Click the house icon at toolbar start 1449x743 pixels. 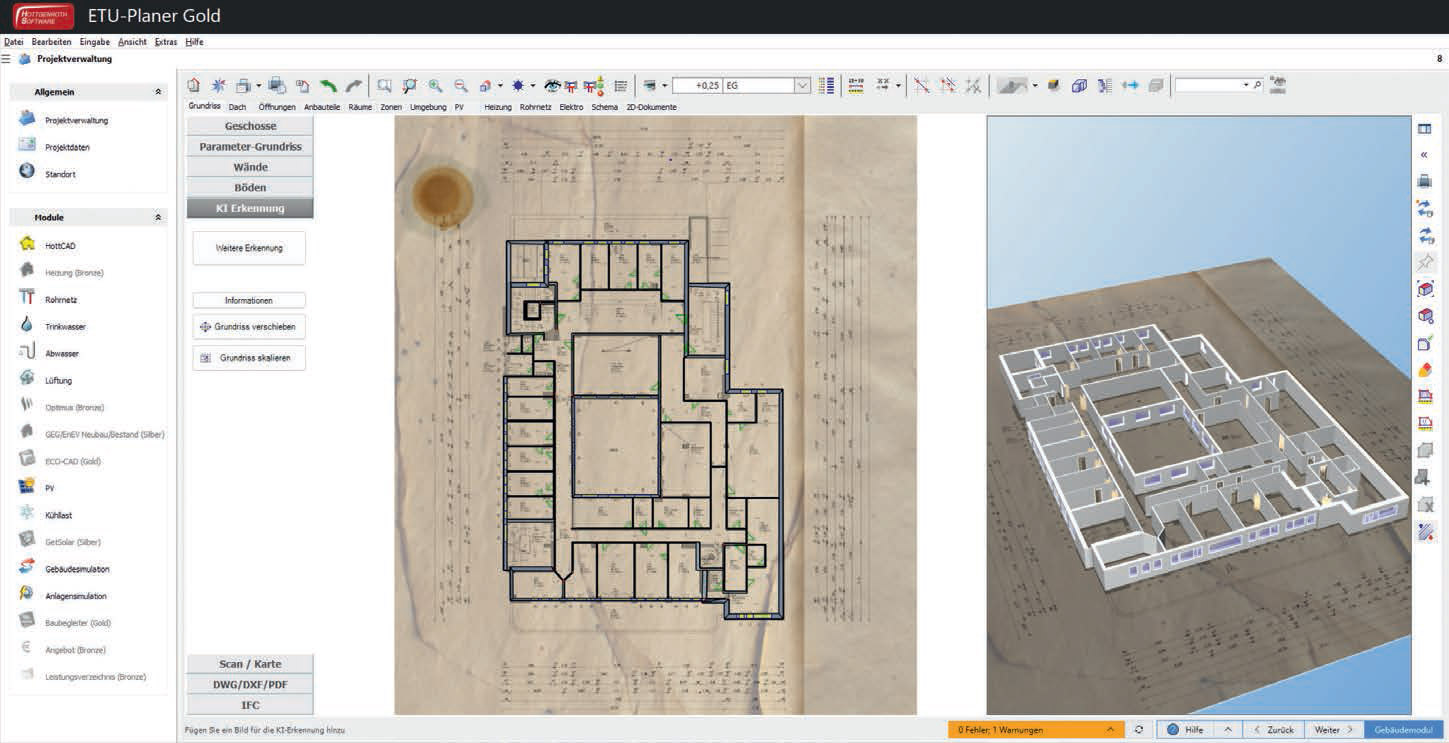194,86
